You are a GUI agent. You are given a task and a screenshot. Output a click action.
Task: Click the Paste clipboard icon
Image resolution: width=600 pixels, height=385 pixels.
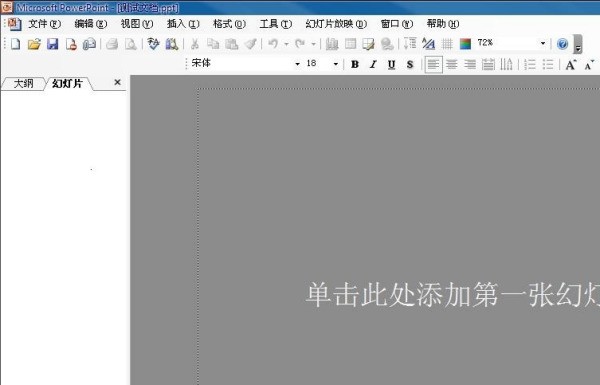coord(231,44)
